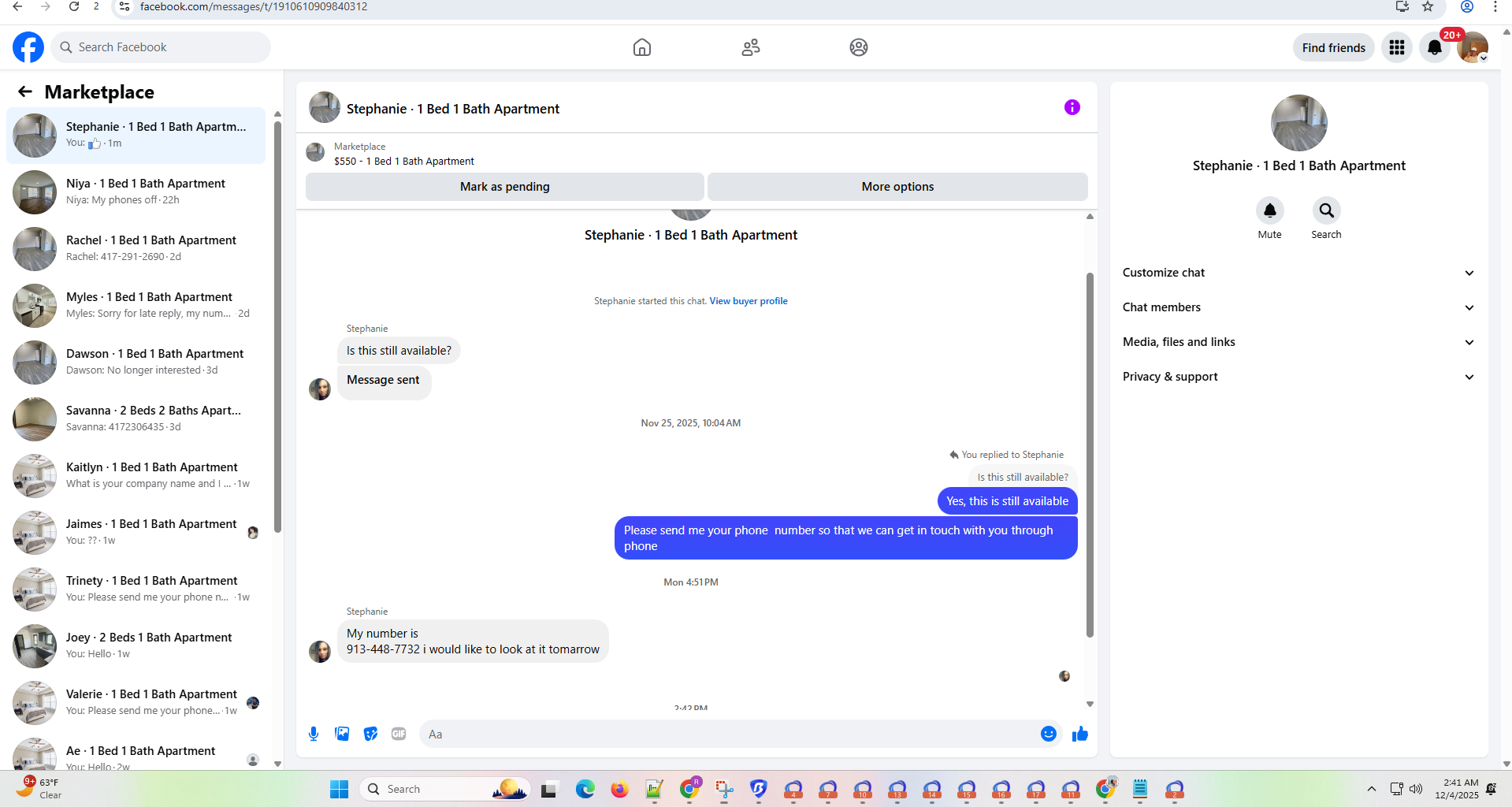Screen dimensions: 1512x807
Task: Expand Privacy & support section
Action: [x=1298, y=377]
